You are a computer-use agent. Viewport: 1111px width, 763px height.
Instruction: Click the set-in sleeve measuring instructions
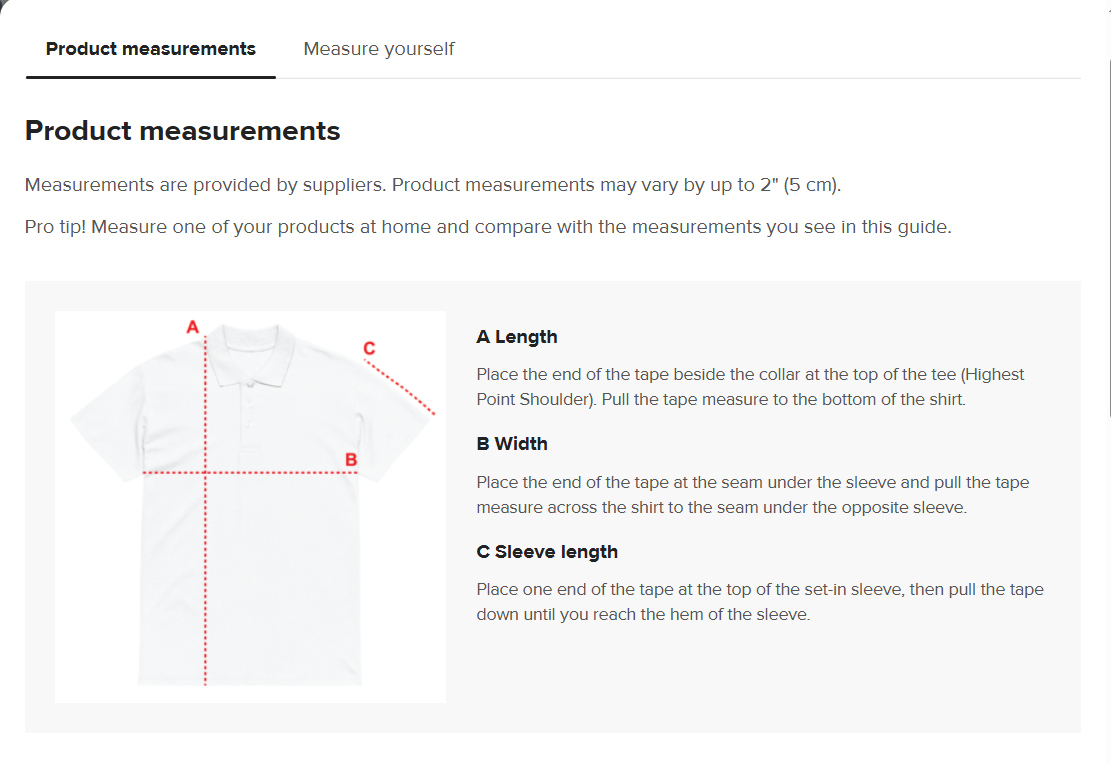(759, 602)
